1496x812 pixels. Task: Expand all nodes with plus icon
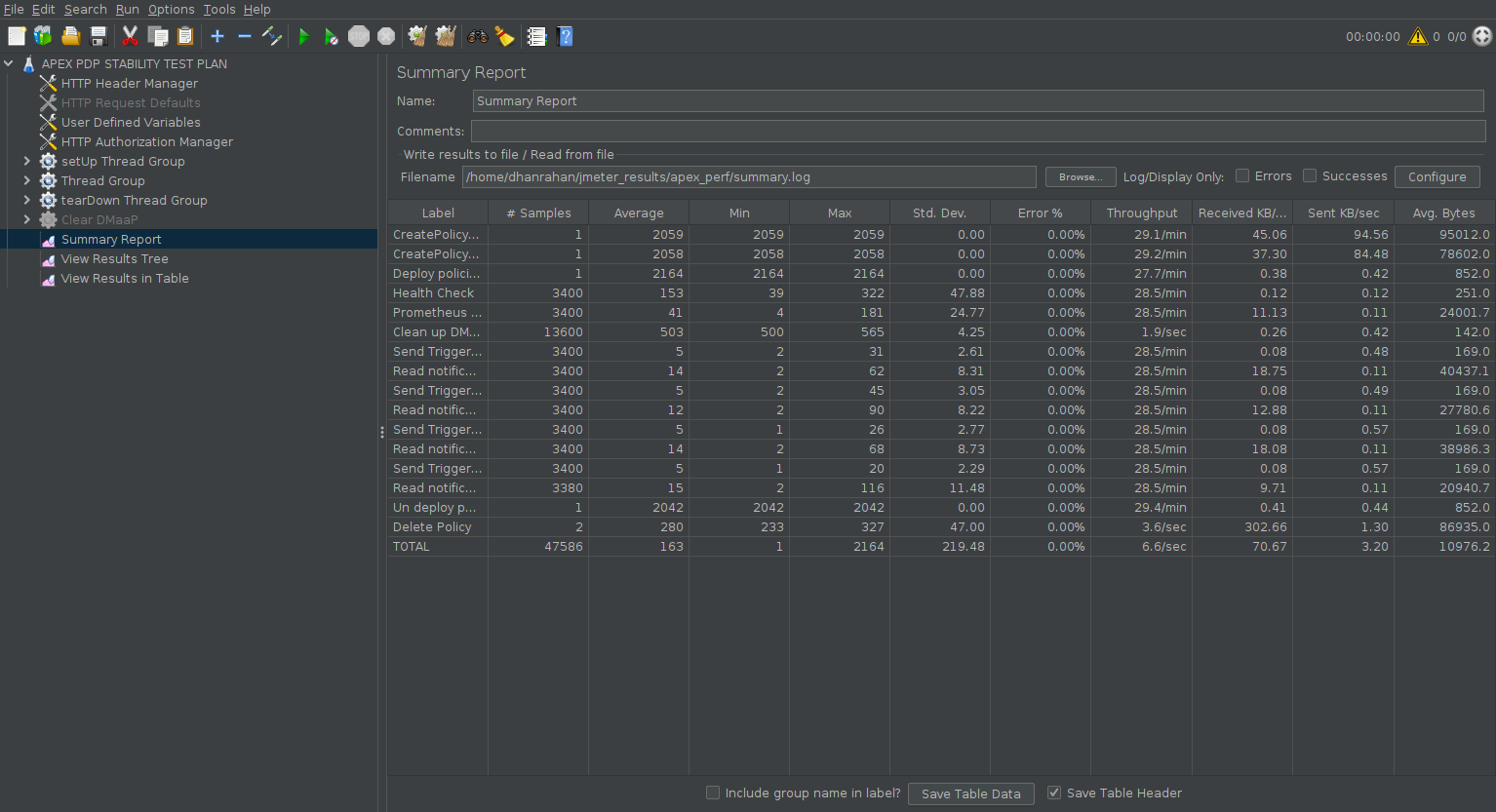pos(217,36)
